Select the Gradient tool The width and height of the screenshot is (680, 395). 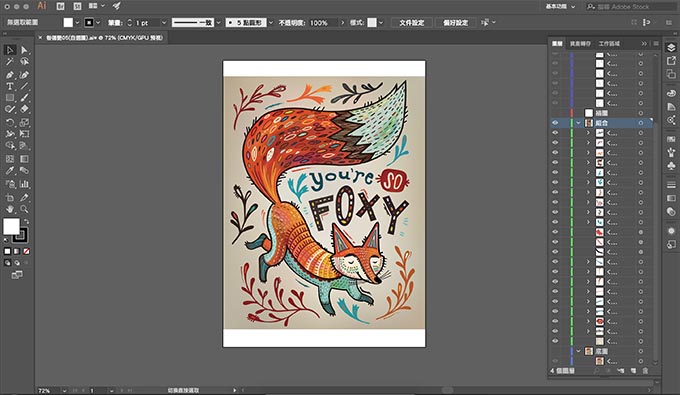click(24, 159)
